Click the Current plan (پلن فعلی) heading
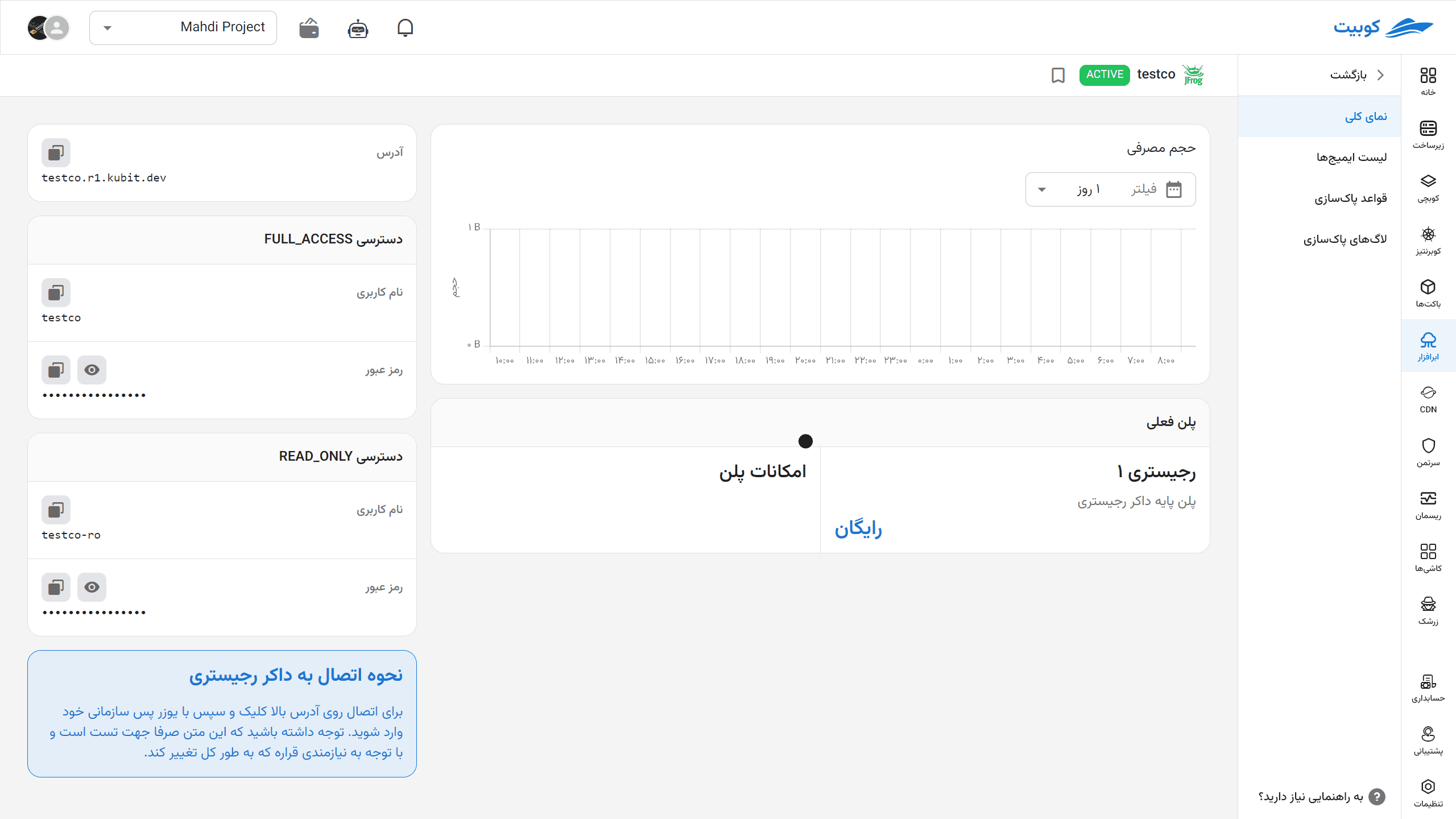This screenshot has width=1456, height=819. 1171,422
